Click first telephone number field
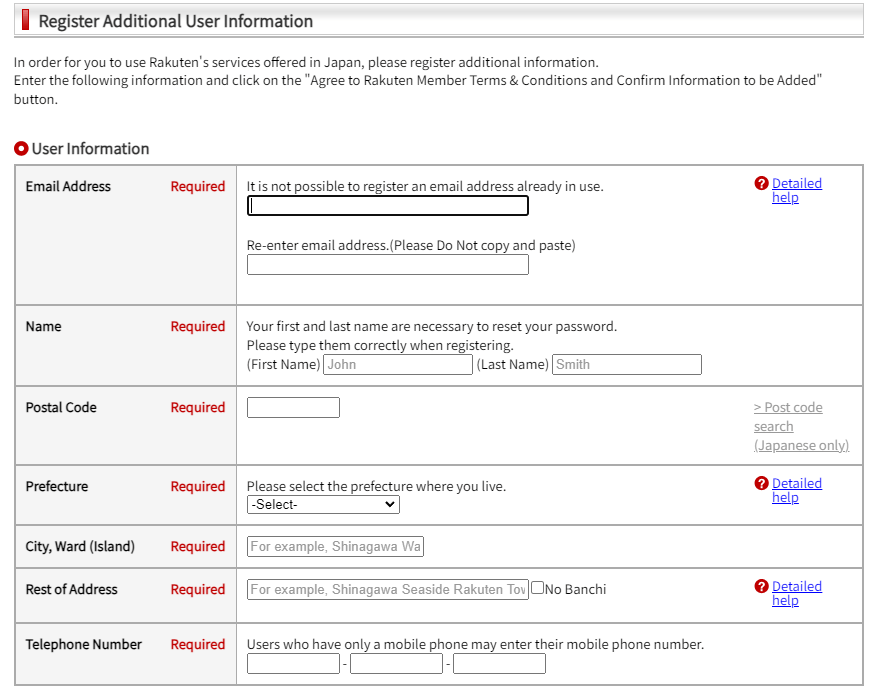Viewport: 873px width, 697px height. 293,664
